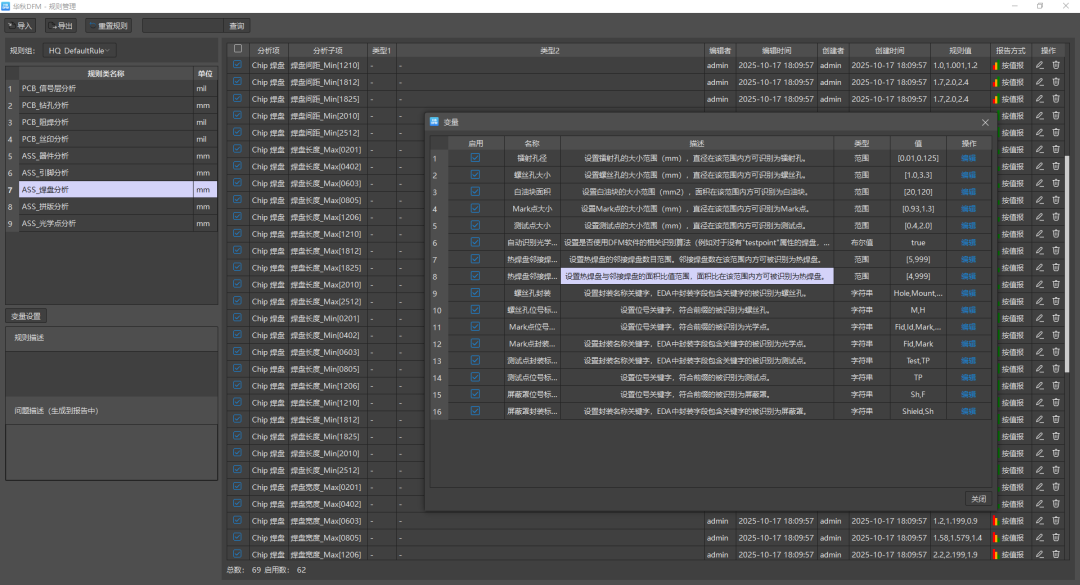Click trash icon for 焊盘长度_Min[0805] row
This screenshot has height=585, width=1080.
pos(1056,369)
